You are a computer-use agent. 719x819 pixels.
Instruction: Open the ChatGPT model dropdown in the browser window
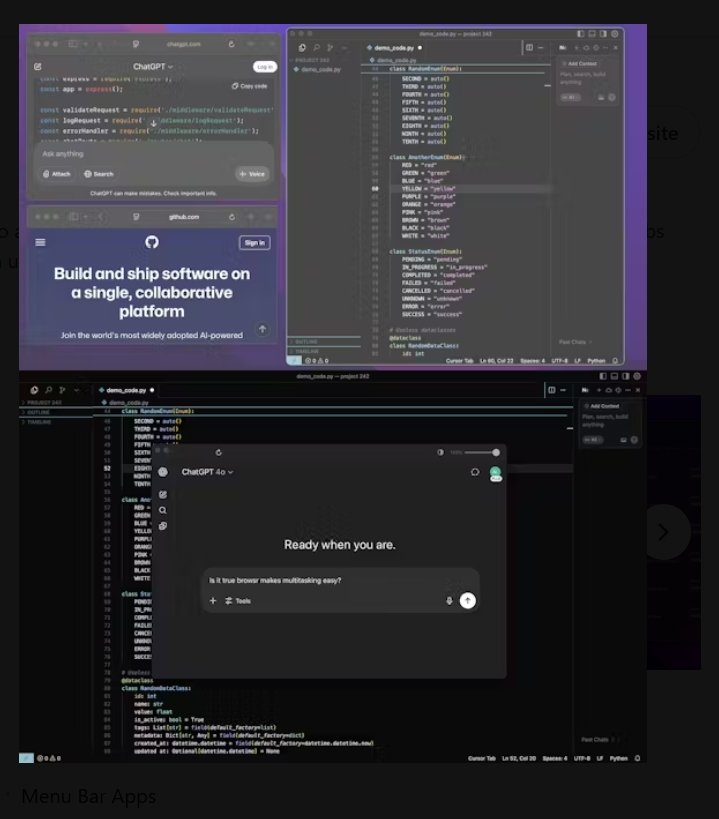coord(152,67)
